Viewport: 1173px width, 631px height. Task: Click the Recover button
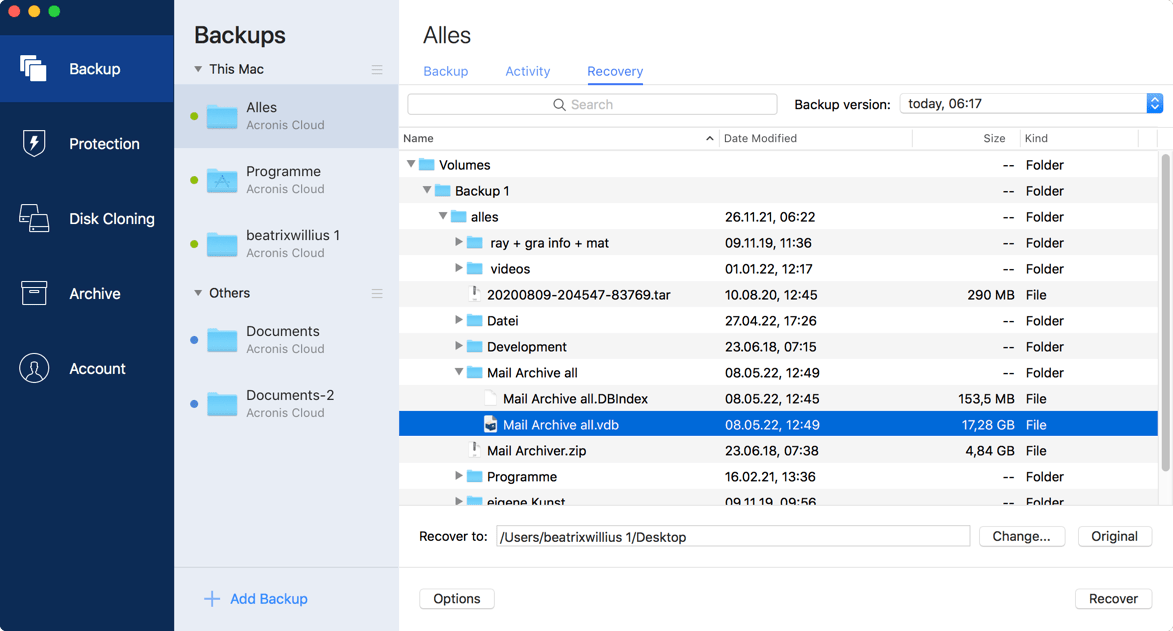click(x=1113, y=598)
